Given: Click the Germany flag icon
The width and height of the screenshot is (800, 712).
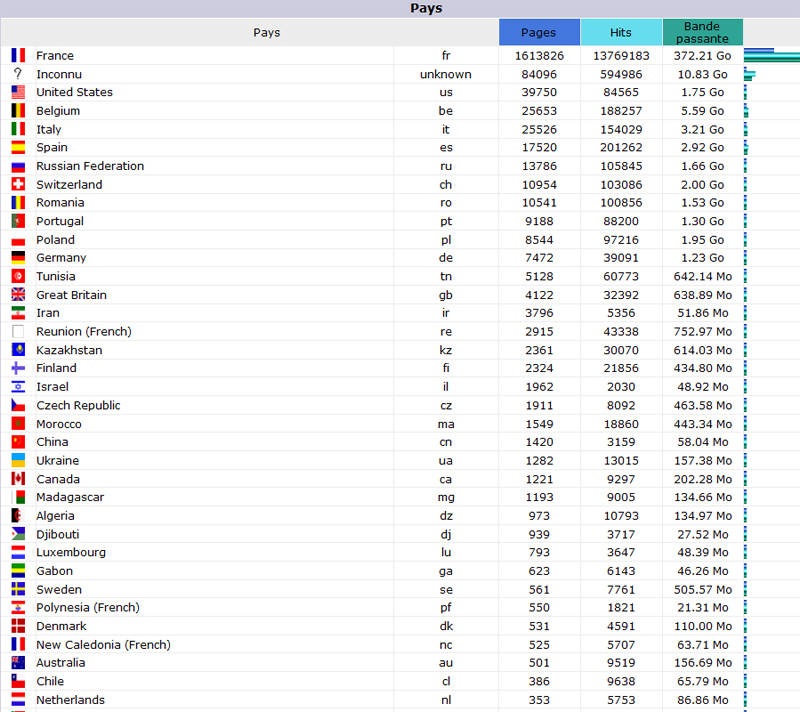Looking at the screenshot, I should pos(18,258).
